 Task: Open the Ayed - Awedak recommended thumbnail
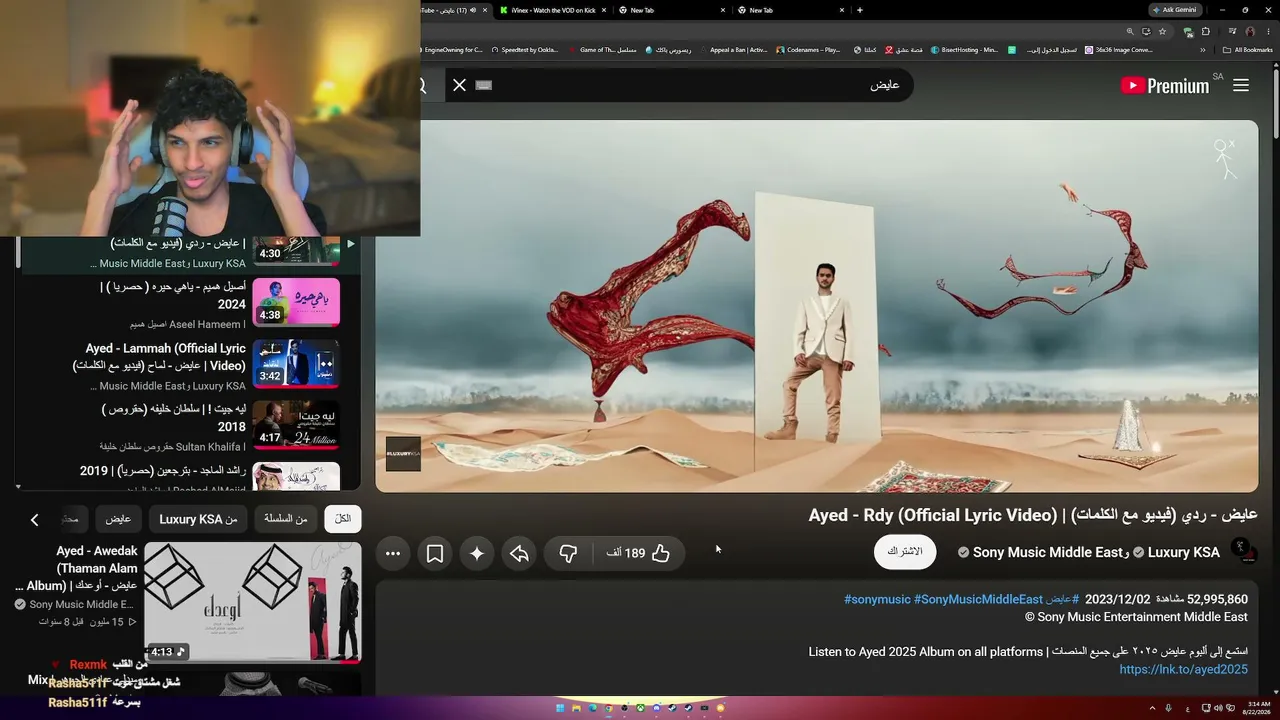[253, 603]
